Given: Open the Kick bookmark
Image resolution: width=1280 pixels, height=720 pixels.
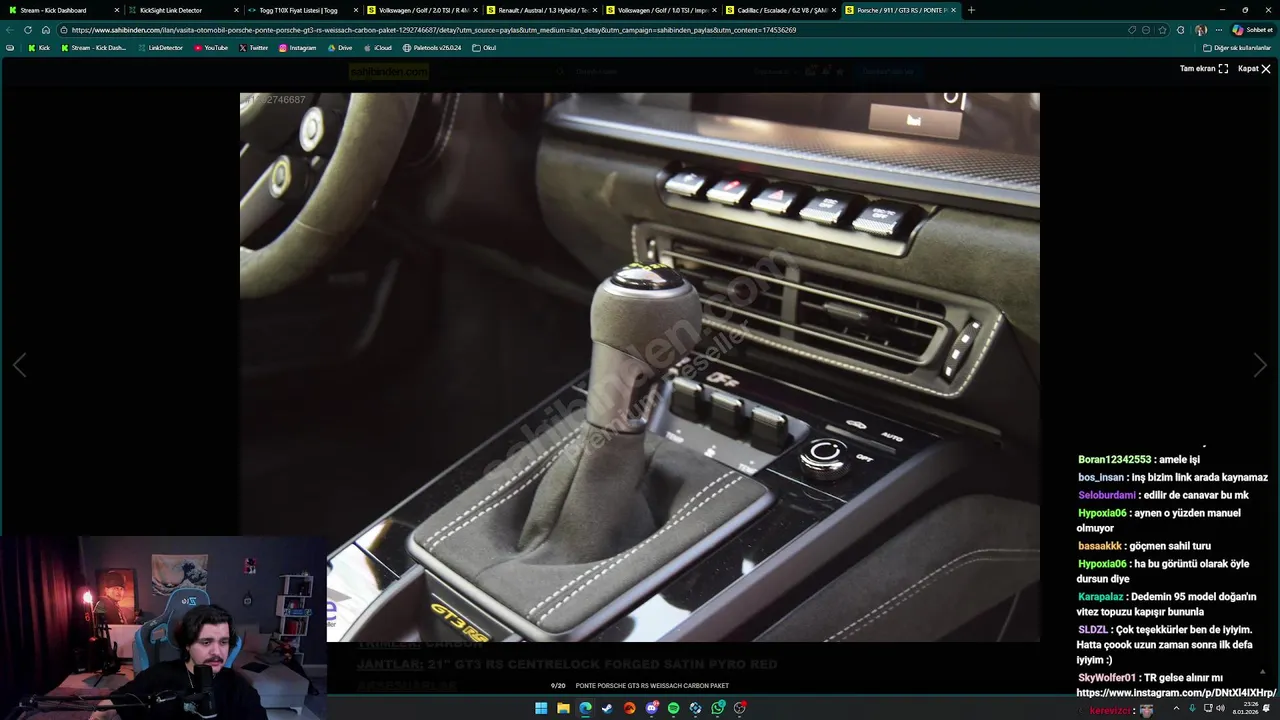Looking at the screenshot, I should (x=39, y=48).
